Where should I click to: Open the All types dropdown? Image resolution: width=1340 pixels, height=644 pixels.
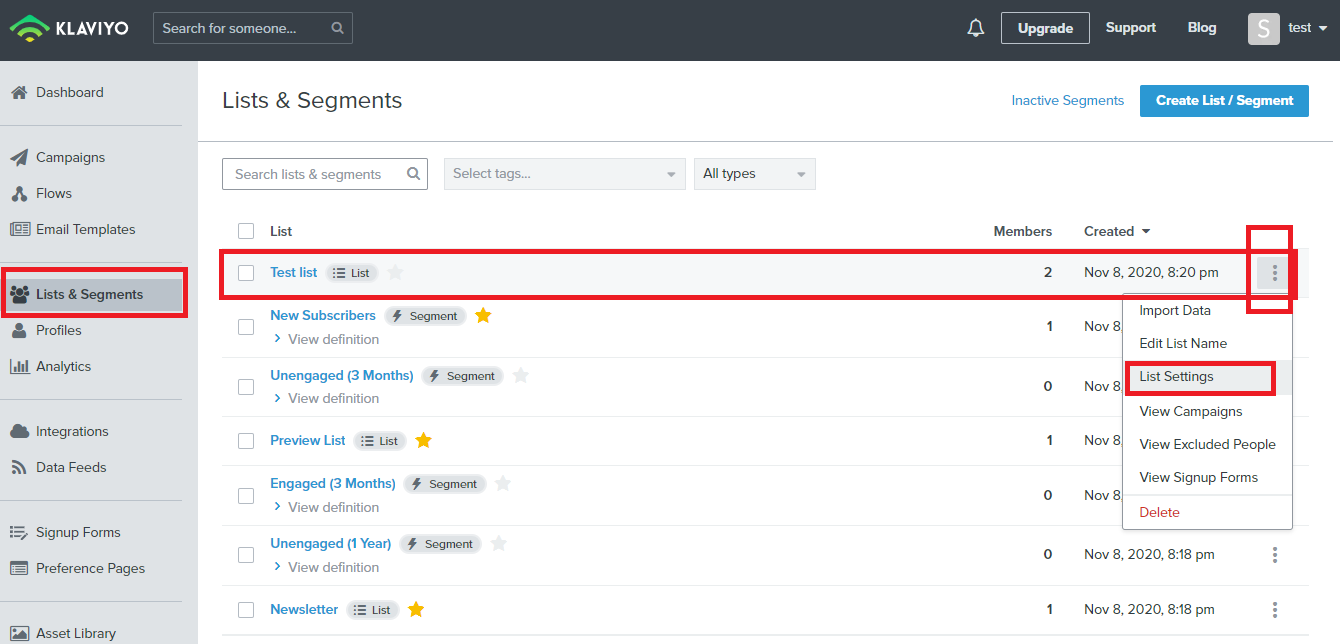click(755, 174)
